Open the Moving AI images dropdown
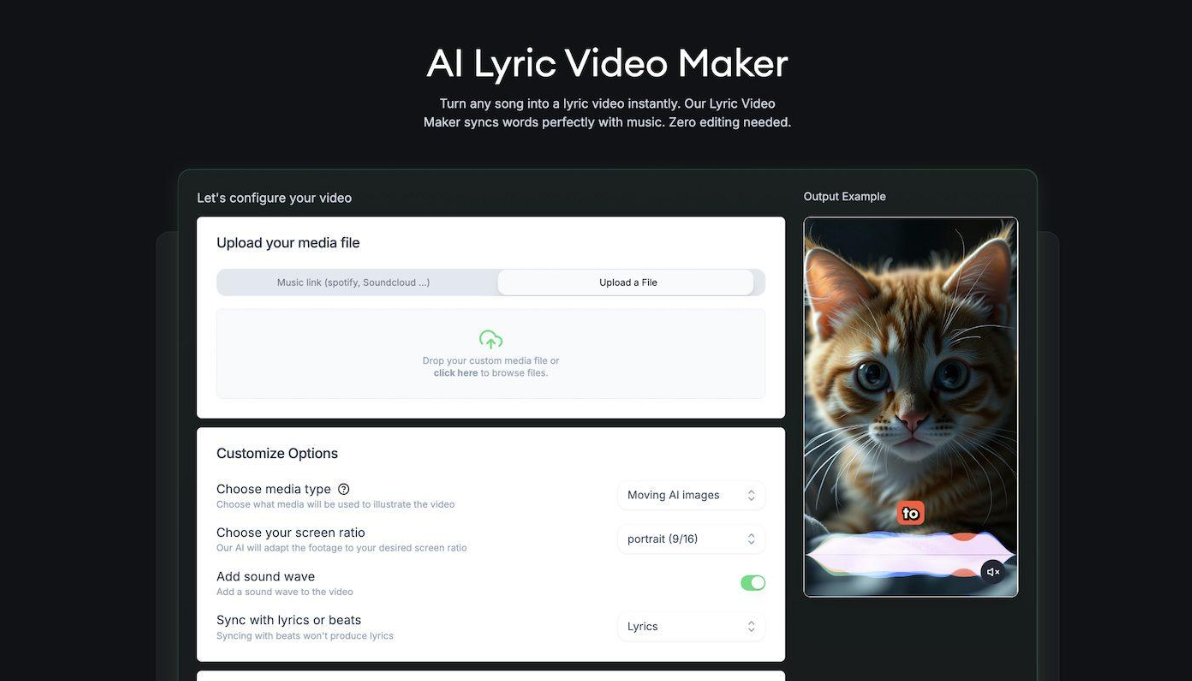 (x=690, y=495)
